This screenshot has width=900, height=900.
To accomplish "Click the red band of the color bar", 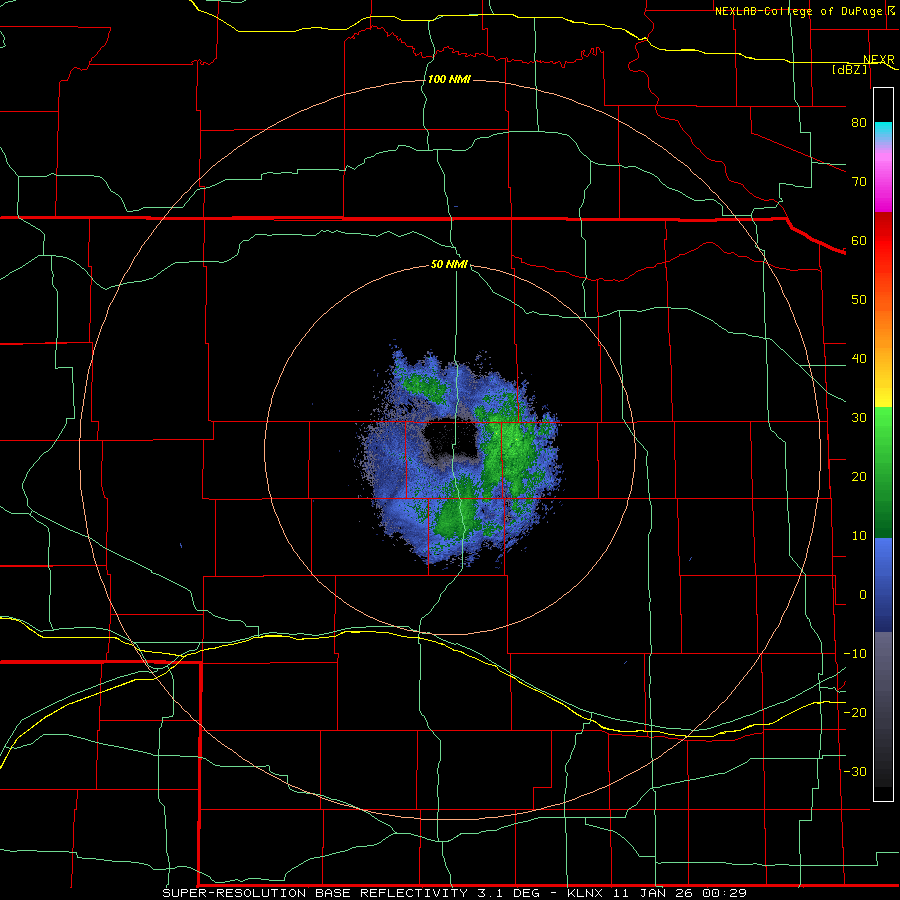I will click(883, 241).
